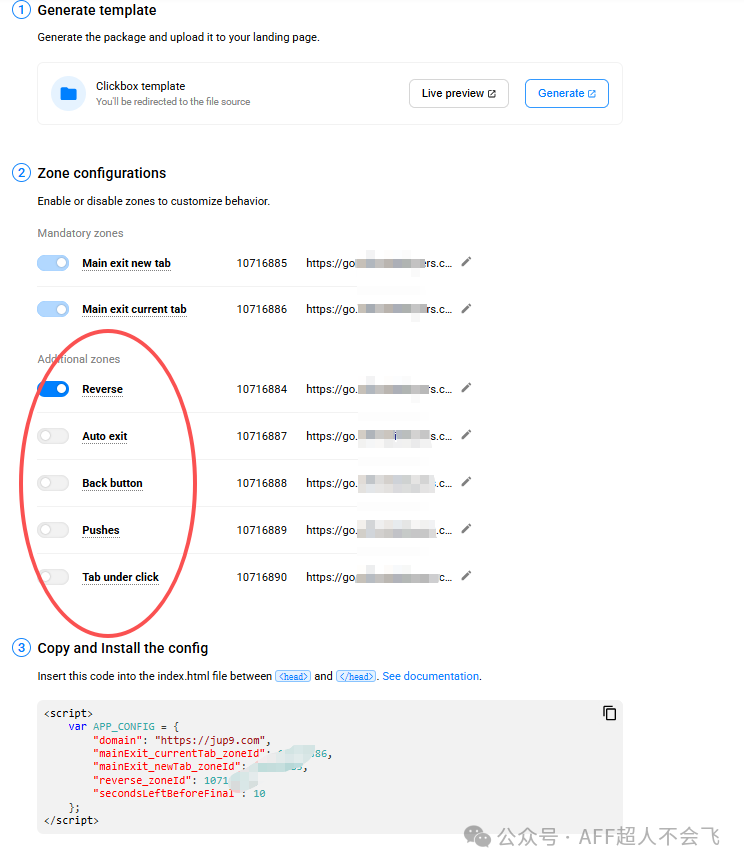The image size is (744, 867).
Task: Select zone ID 10716889
Action: [262, 530]
